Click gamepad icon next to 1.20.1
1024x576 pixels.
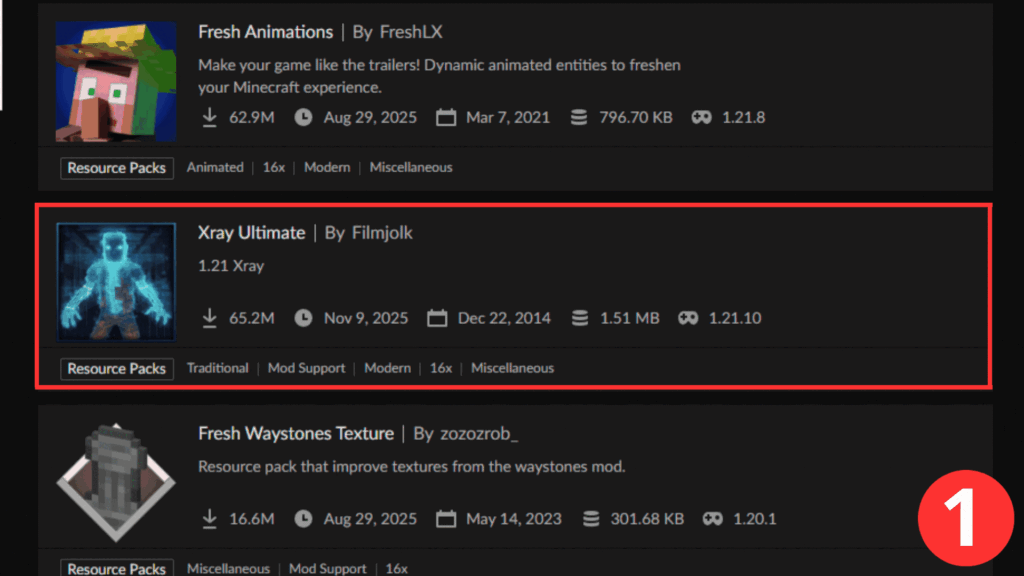click(712, 519)
